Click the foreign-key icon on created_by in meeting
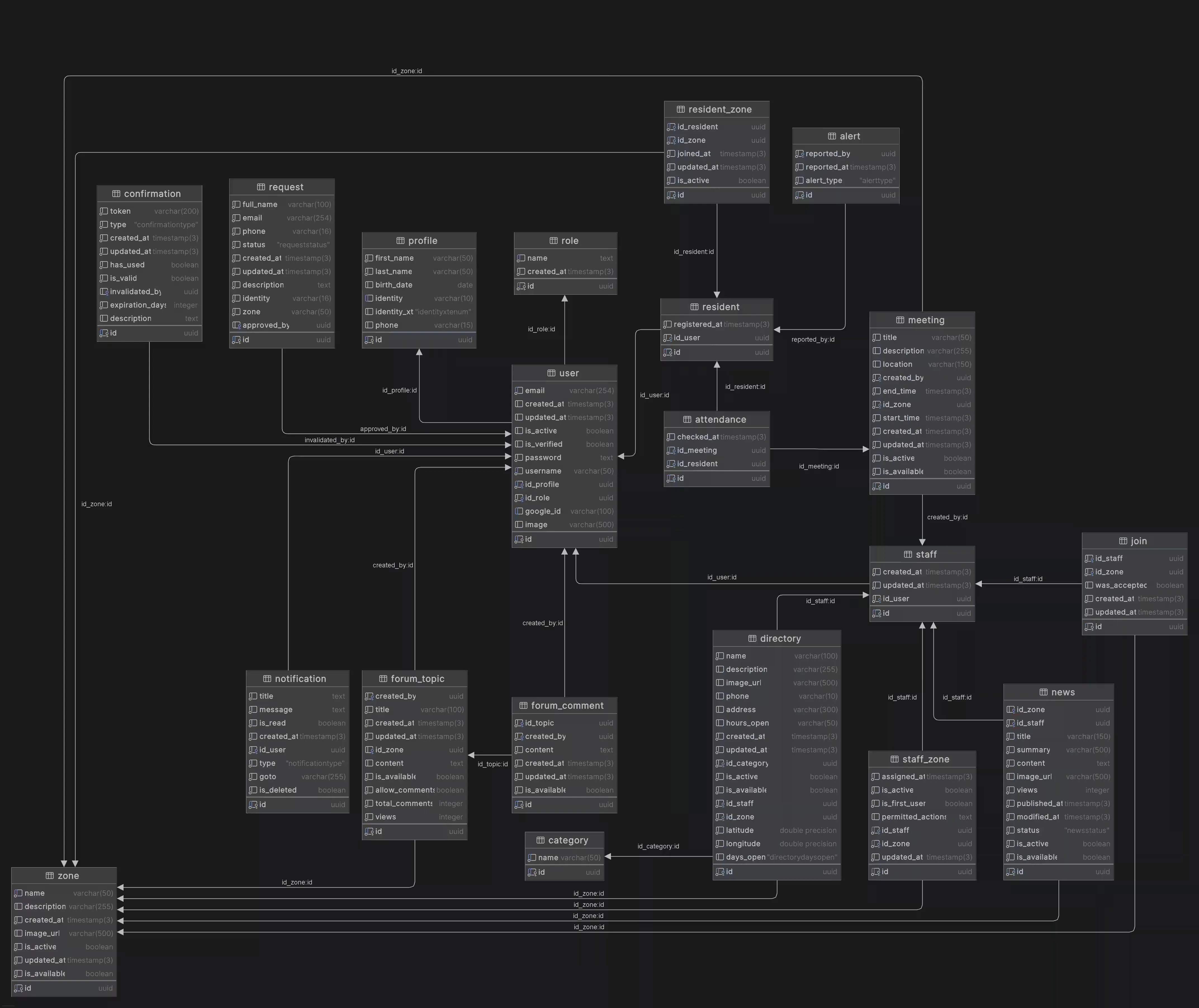The height and width of the screenshot is (1008, 1199). (x=877, y=378)
